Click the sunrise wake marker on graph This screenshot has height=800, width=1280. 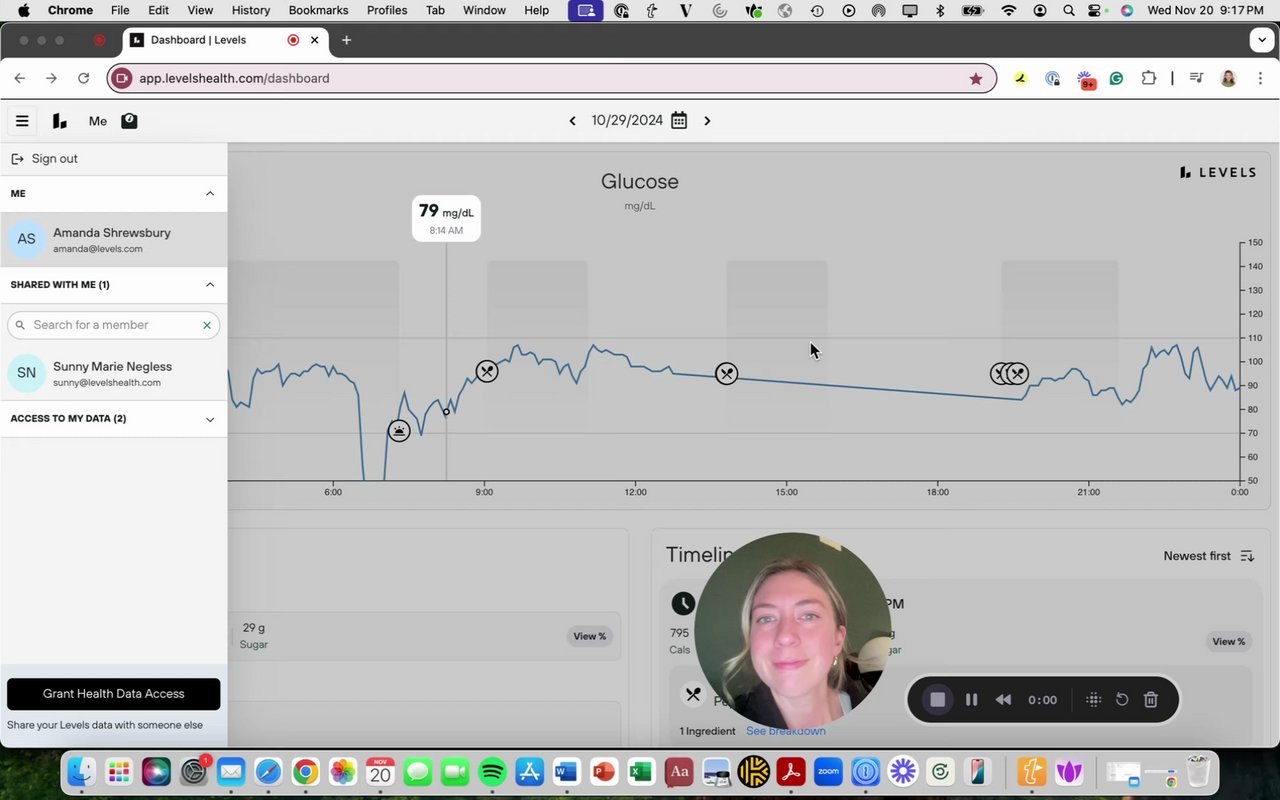pyautogui.click(x=399, y=431)
